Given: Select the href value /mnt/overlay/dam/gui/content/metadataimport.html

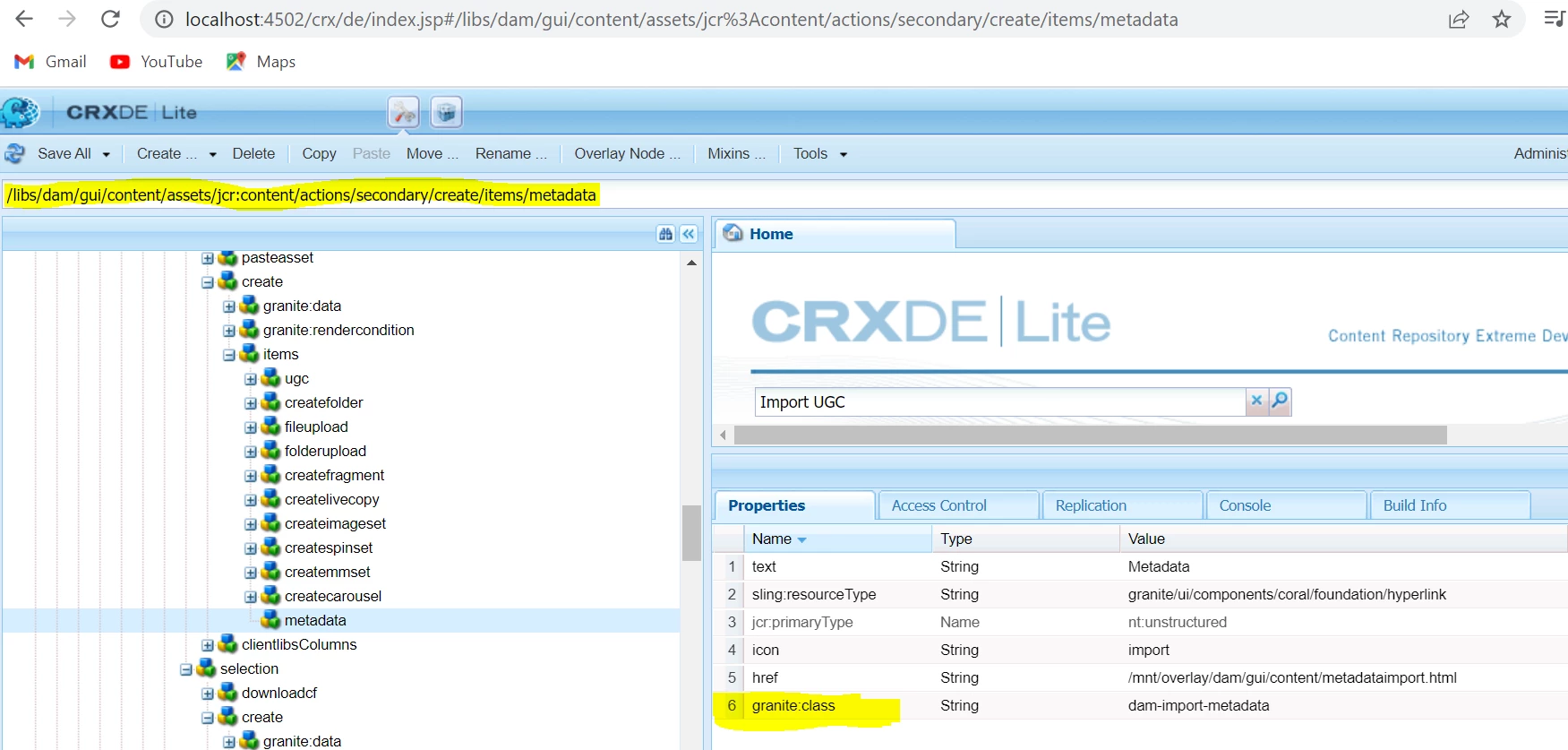Looking at the screenshot, I should [x=1292, y=677].
